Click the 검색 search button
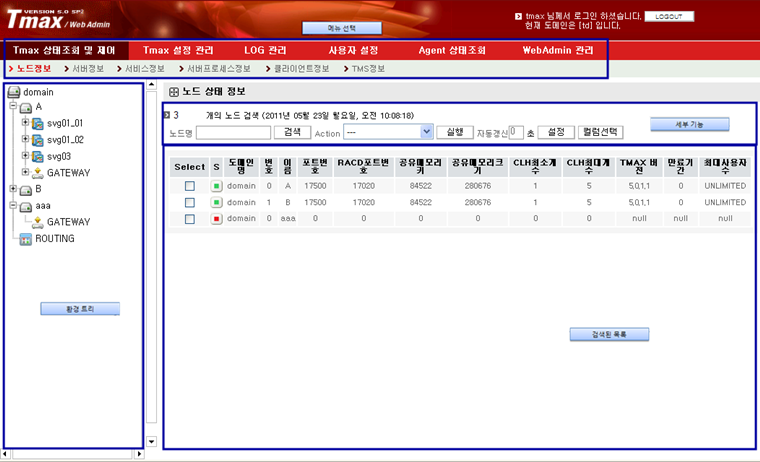 point(292,132)
